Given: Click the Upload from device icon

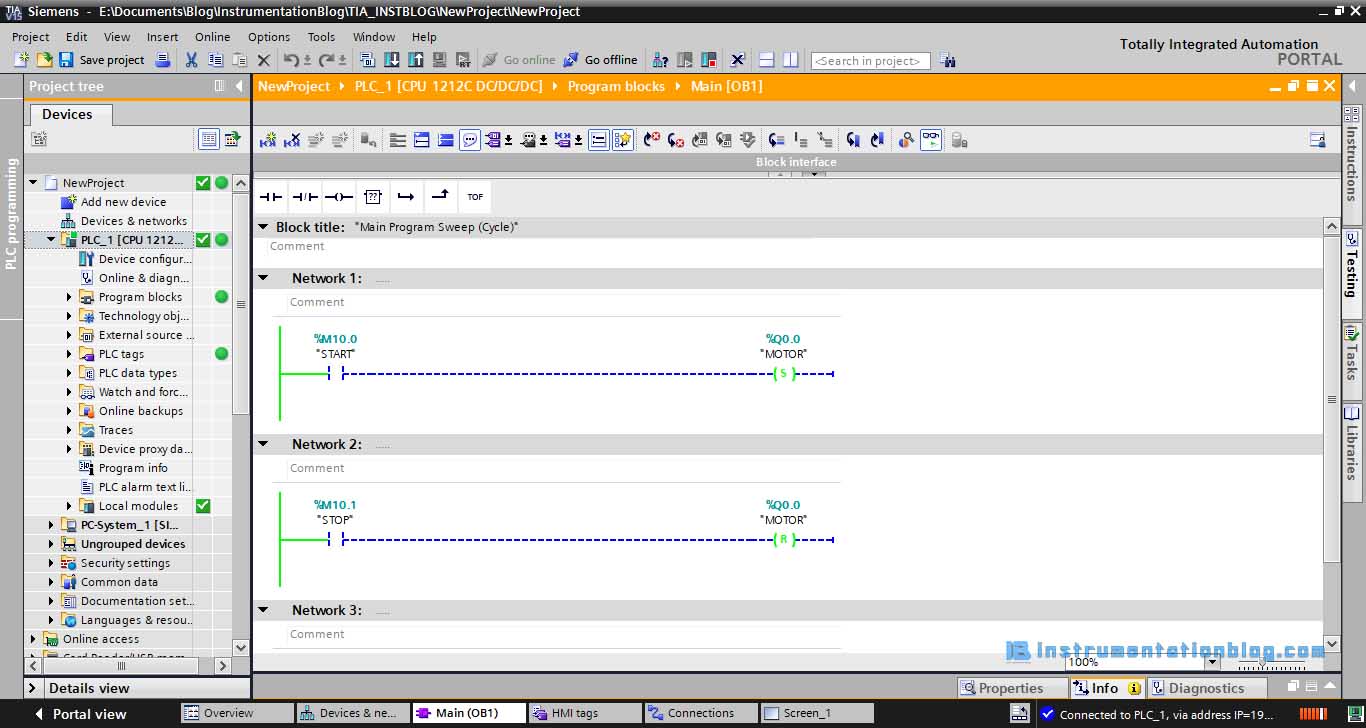Looking at the screenshot, I should pos(415,60).
